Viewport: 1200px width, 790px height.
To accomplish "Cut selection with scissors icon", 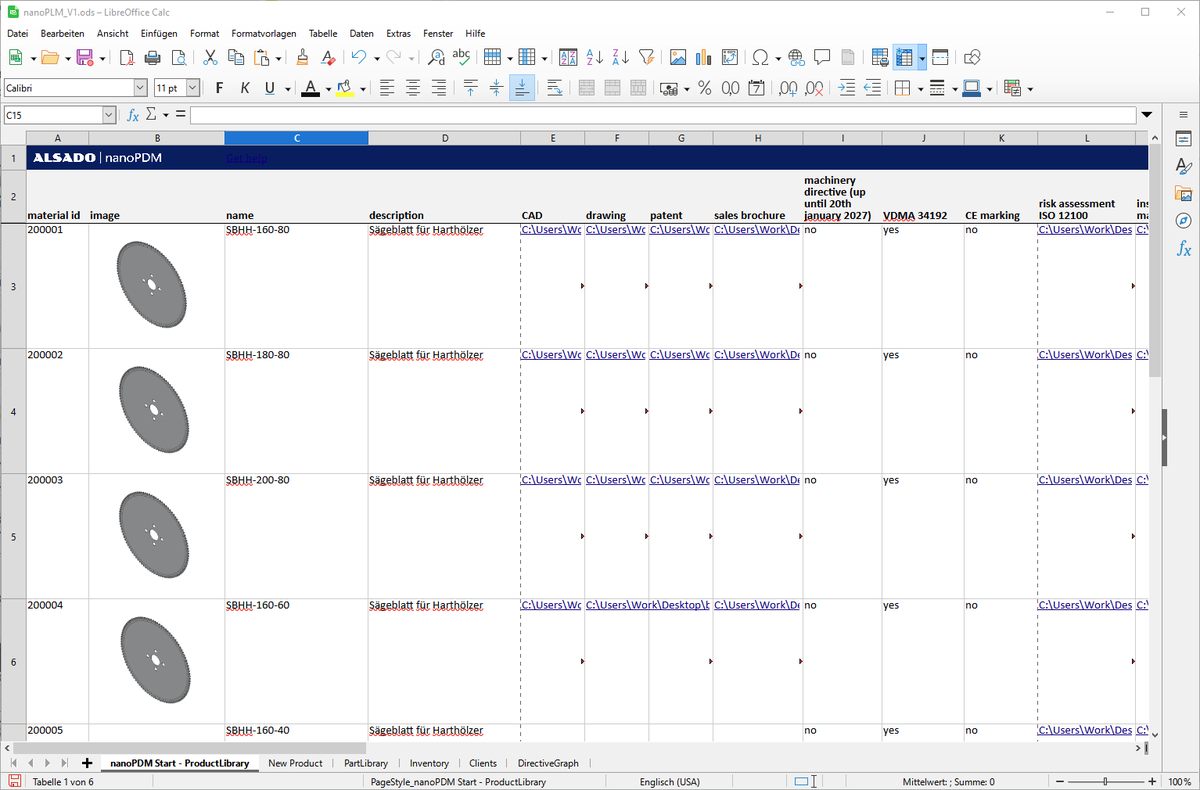I will point(210,58).
